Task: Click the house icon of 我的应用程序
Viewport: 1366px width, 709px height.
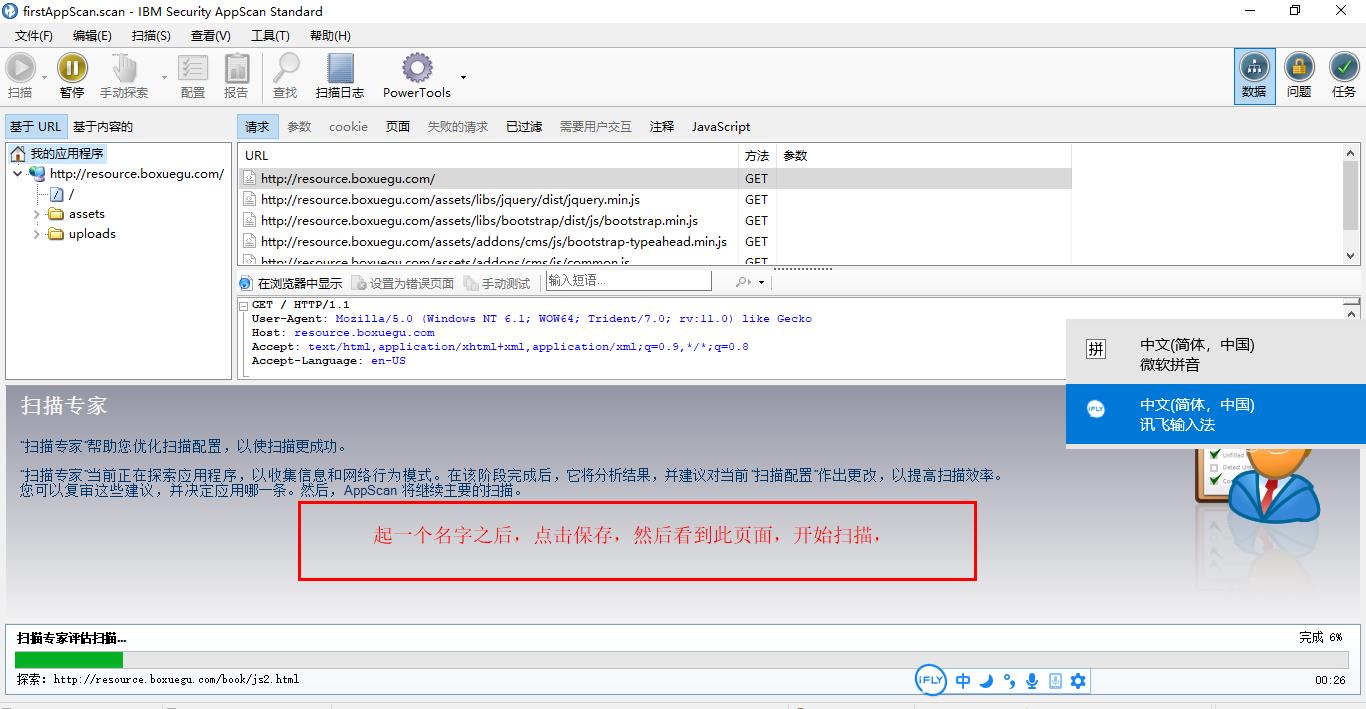Action: [18, 154]
